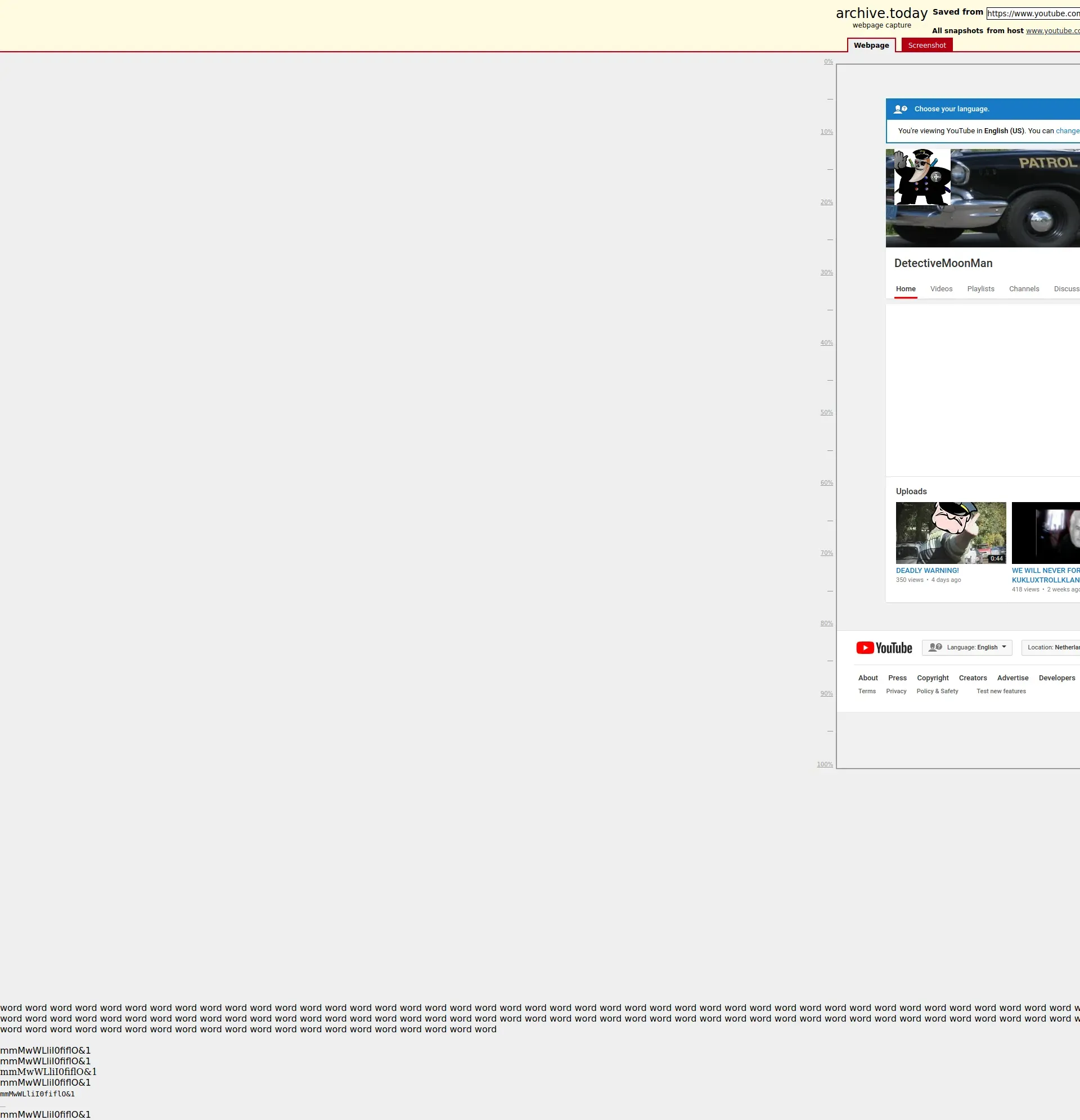
Task: Click the DEADLY WARNING! video thumbnail
Action: (x=950, y=532)
